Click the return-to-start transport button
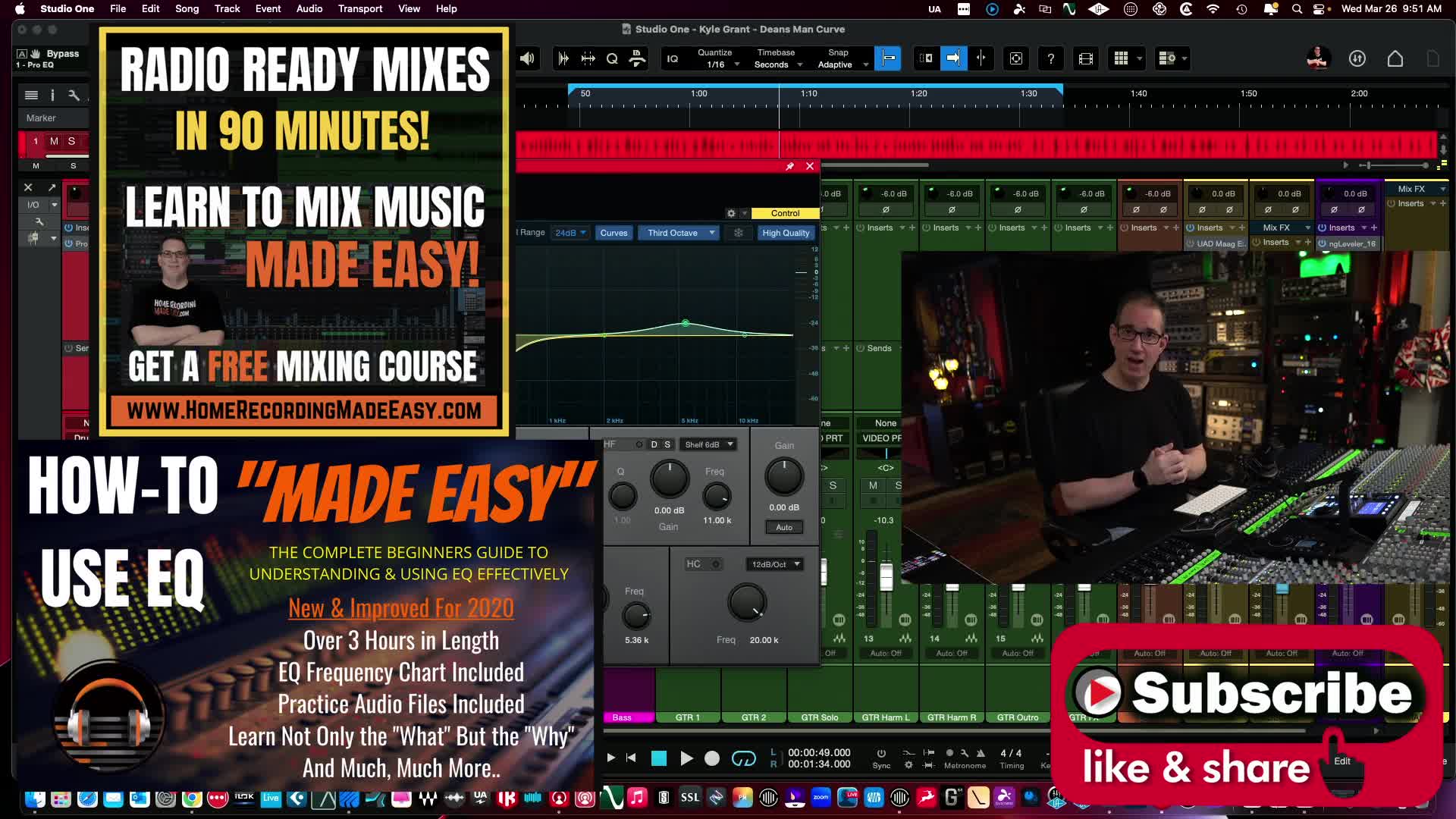 (630, 758)
